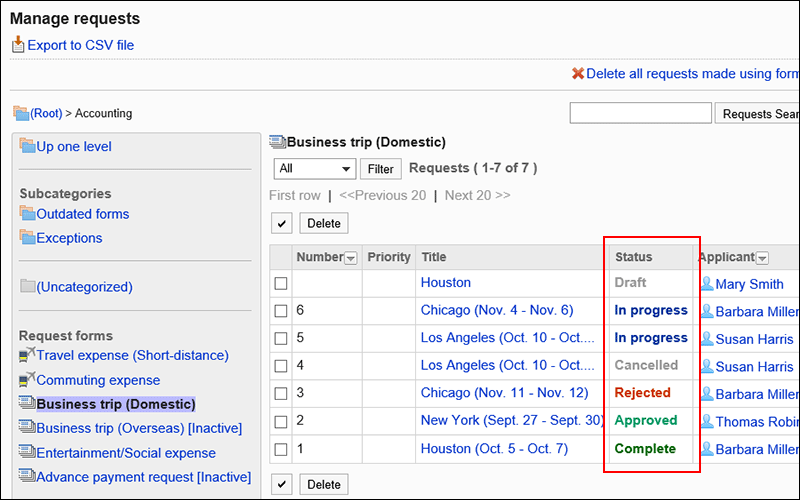Open Outdated forms subcategory
The width and height of the screenshot is (800, 500).
tap(83, 214)
